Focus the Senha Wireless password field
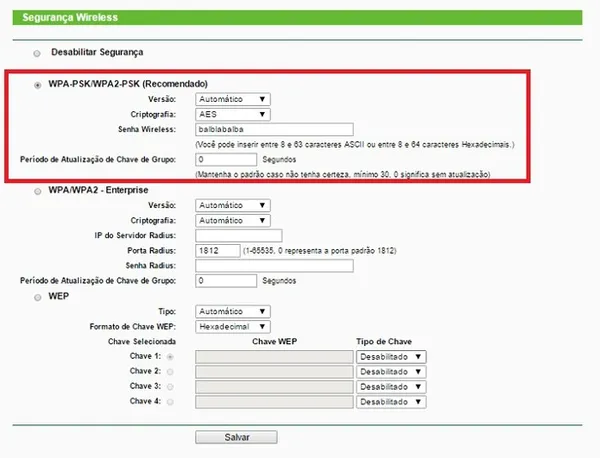Viewport: 600px width, 458px height. [x=274, y=129]
